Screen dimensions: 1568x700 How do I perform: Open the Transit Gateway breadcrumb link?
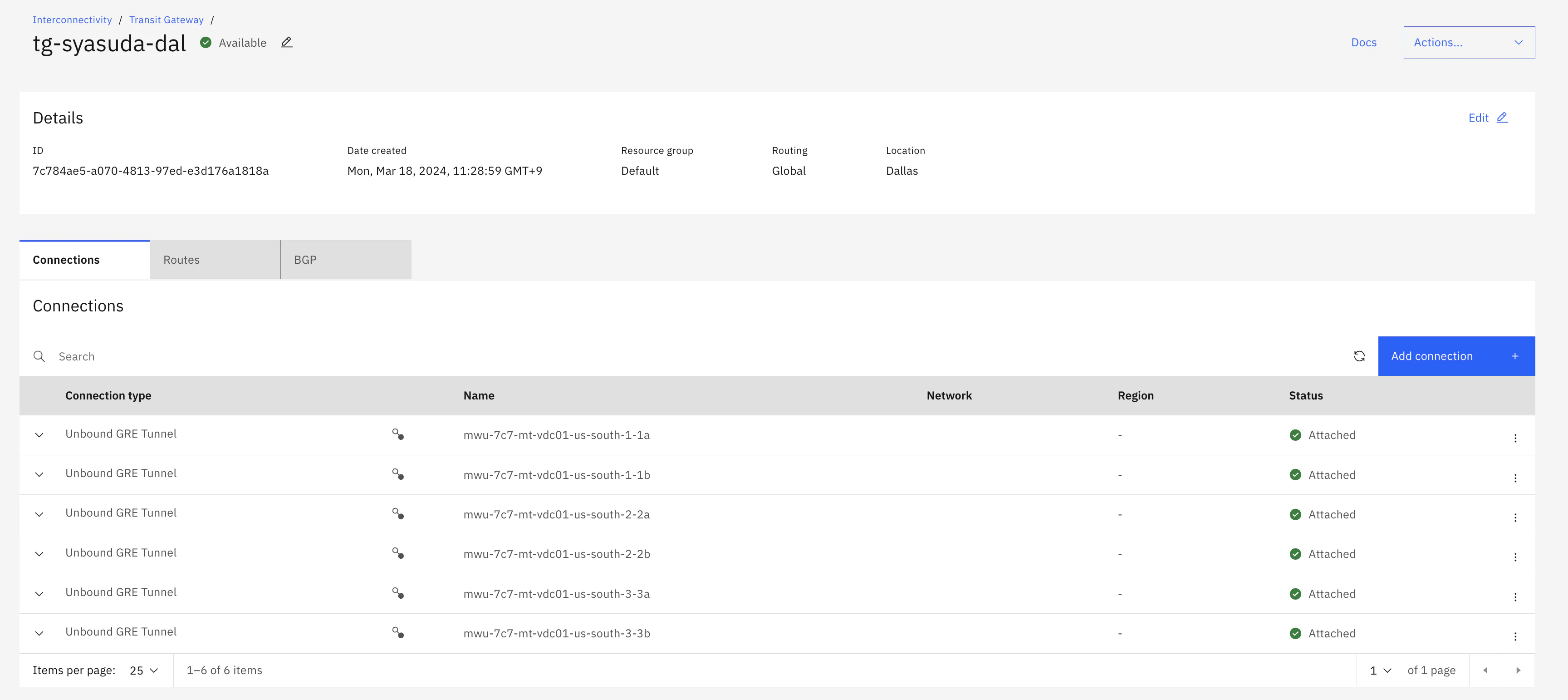point(166,20)
